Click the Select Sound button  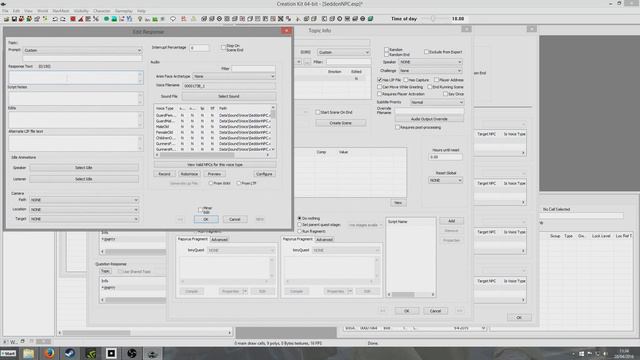point(229,96)
